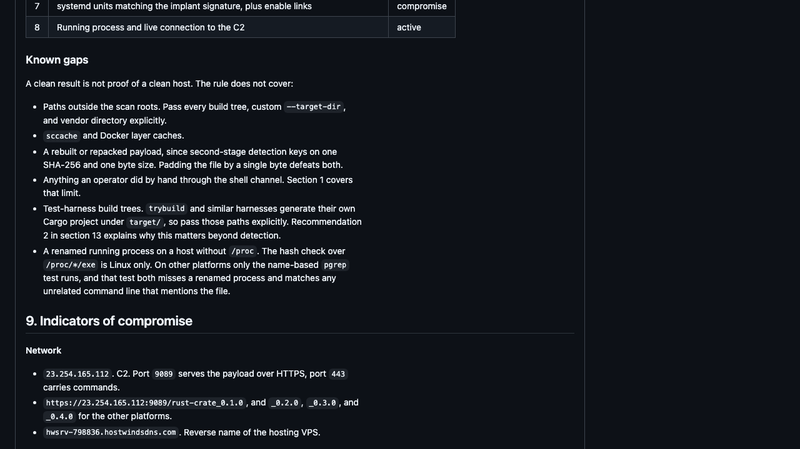Click the "Network" subheading
This screenshot has height=449, width=800.
tap(43, 351)
